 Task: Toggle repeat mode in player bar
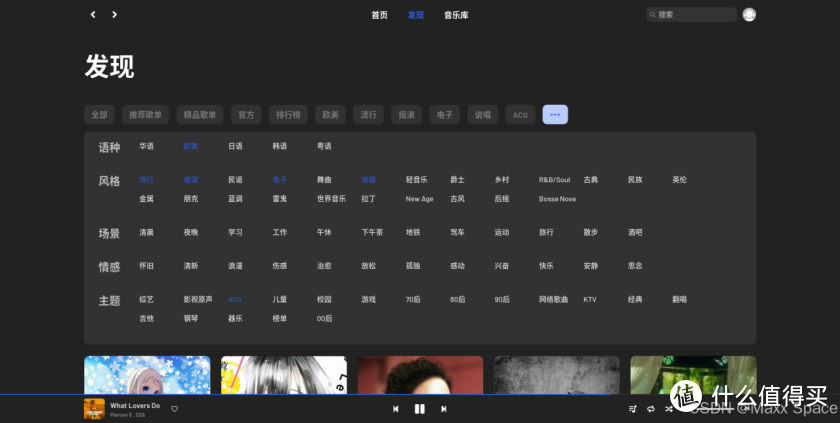pos(651,409)
